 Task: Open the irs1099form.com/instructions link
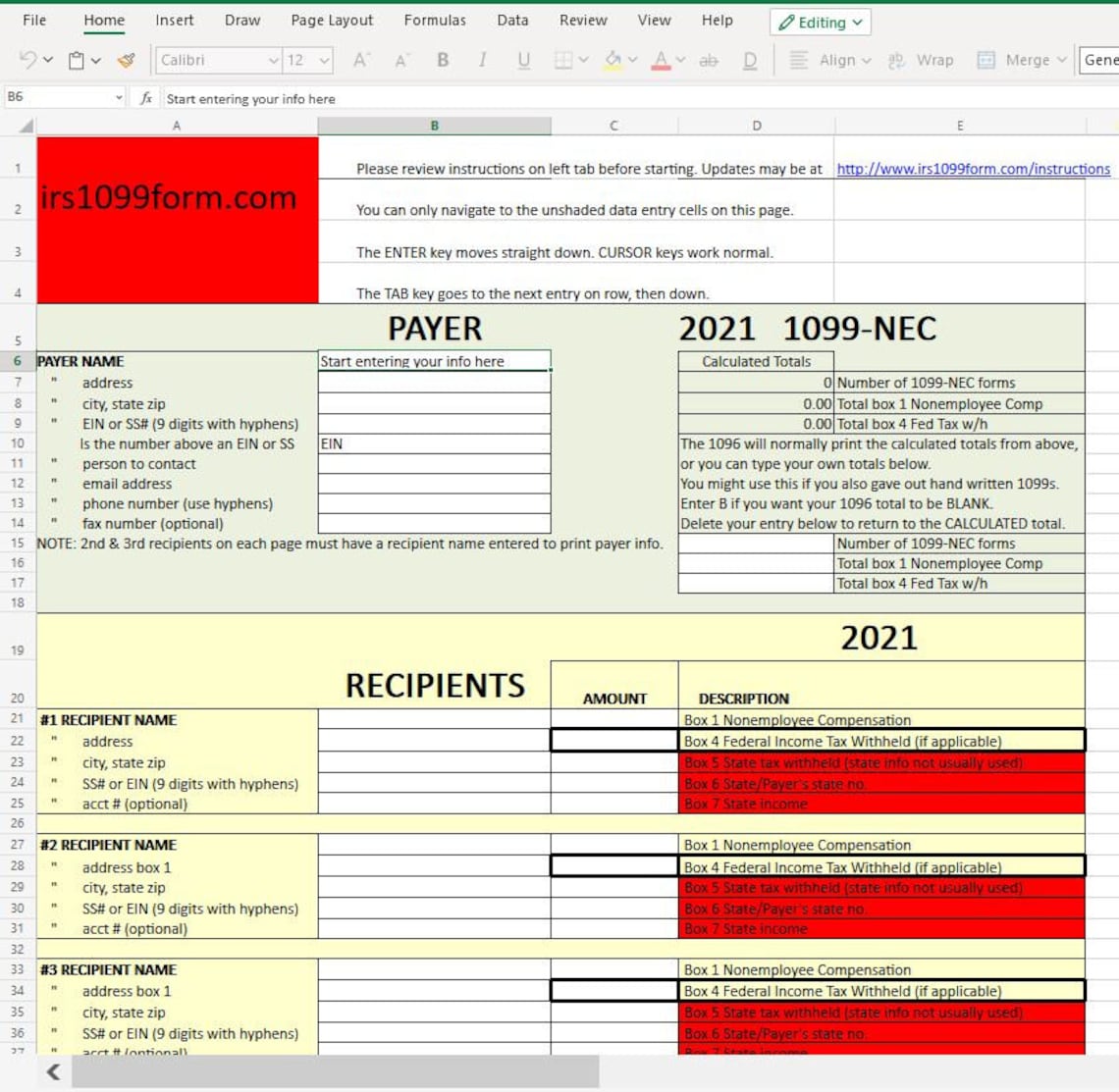coord(973,169)
